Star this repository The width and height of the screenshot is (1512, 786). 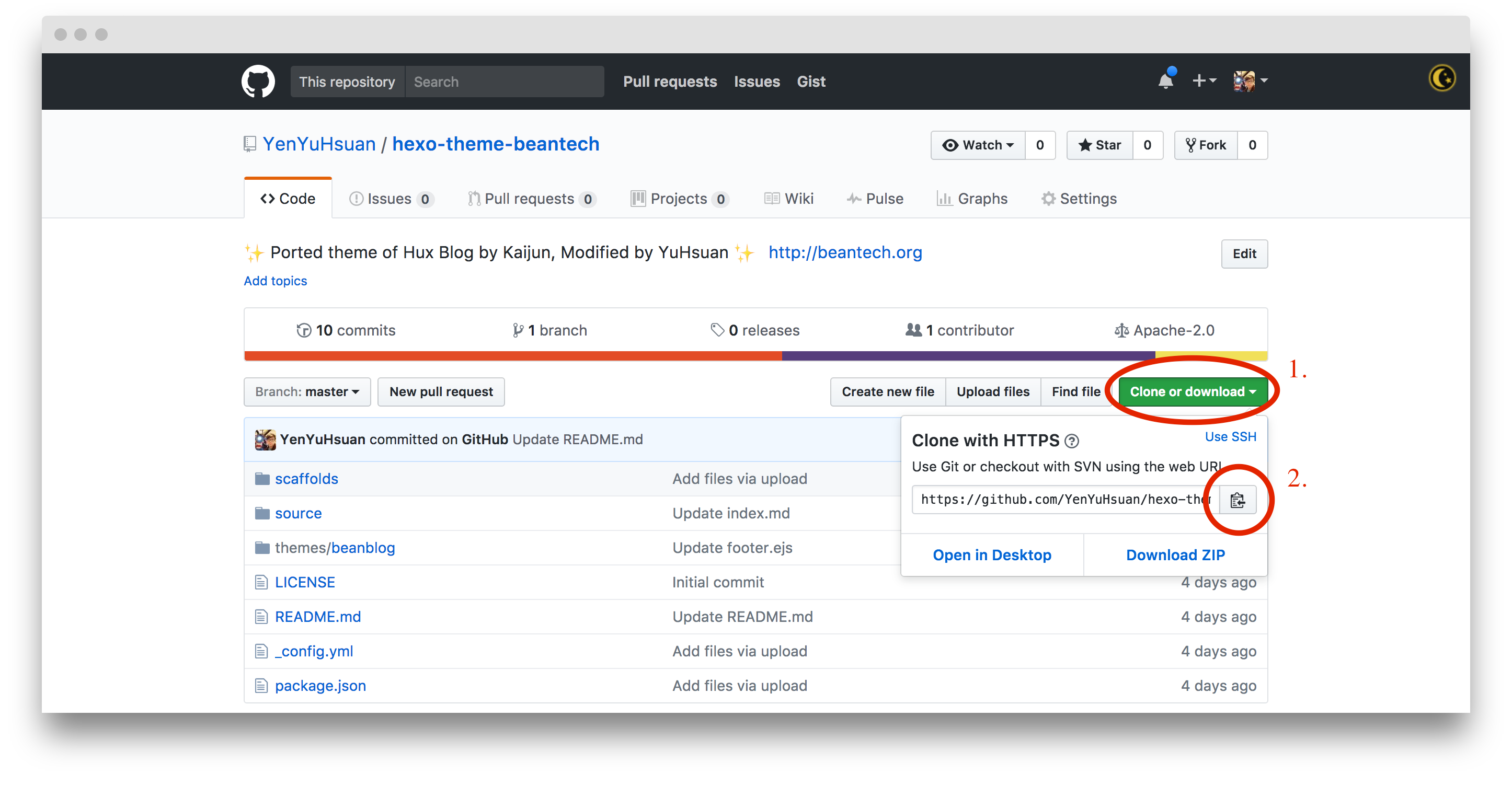[1099, 145]
